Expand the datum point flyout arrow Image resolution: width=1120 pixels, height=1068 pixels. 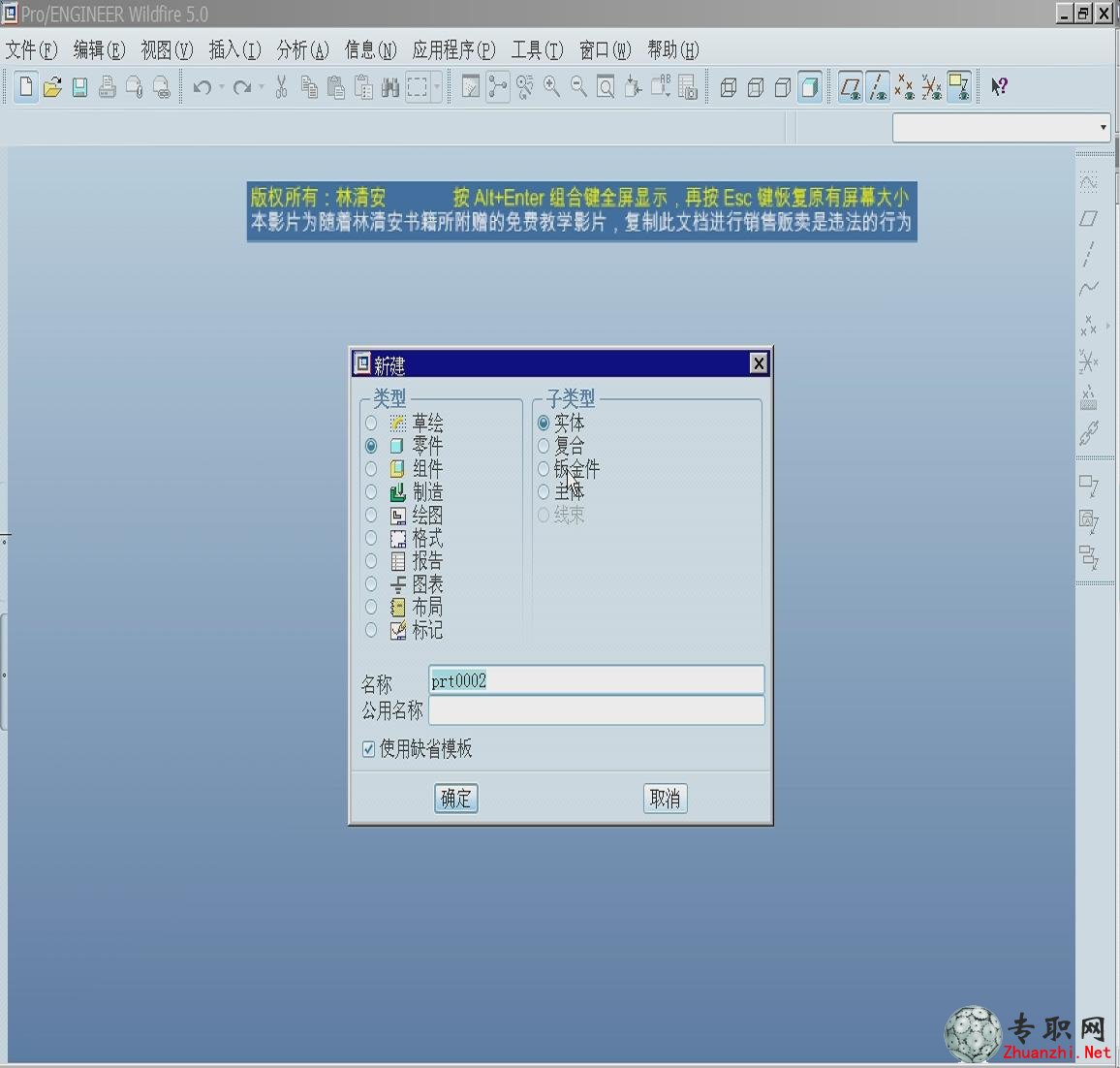1107,326
